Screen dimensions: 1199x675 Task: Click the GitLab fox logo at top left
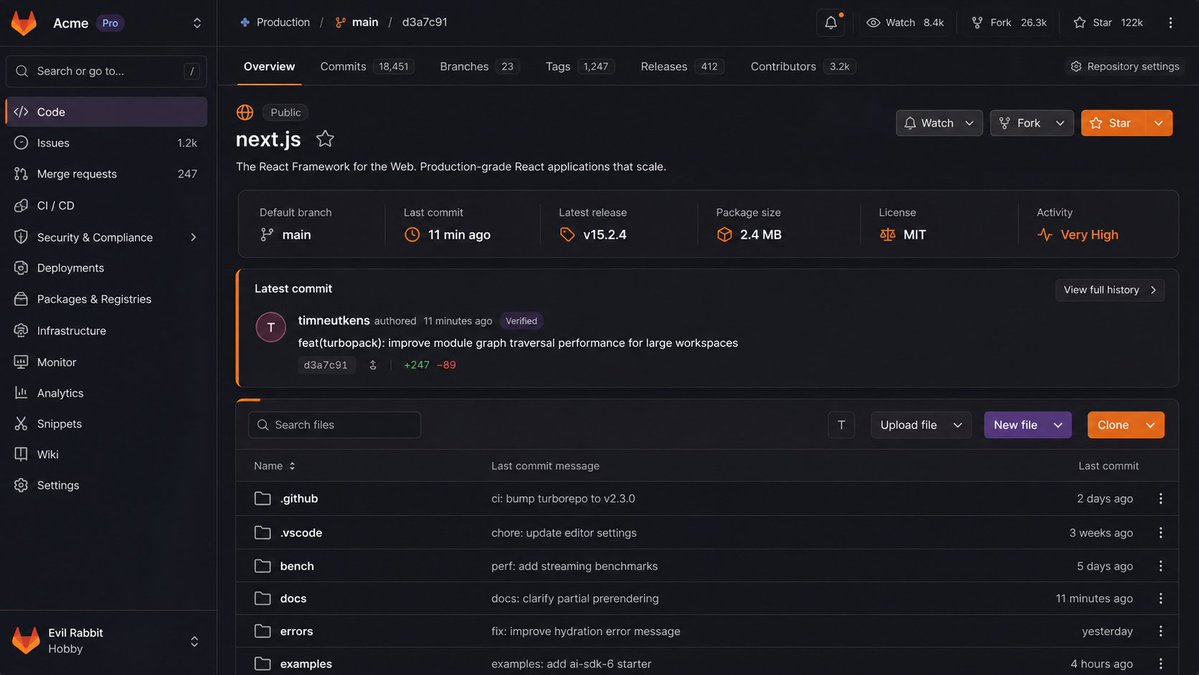[x=24, y=23]
